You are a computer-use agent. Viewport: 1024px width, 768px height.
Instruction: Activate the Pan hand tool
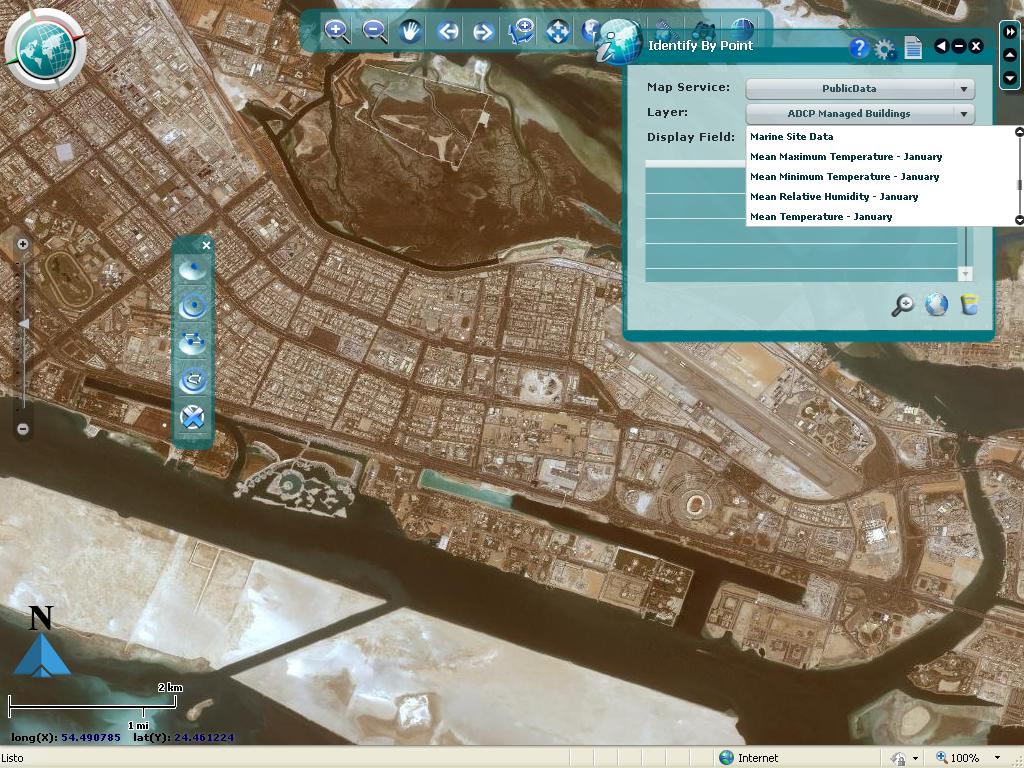[x=411, y=31]
